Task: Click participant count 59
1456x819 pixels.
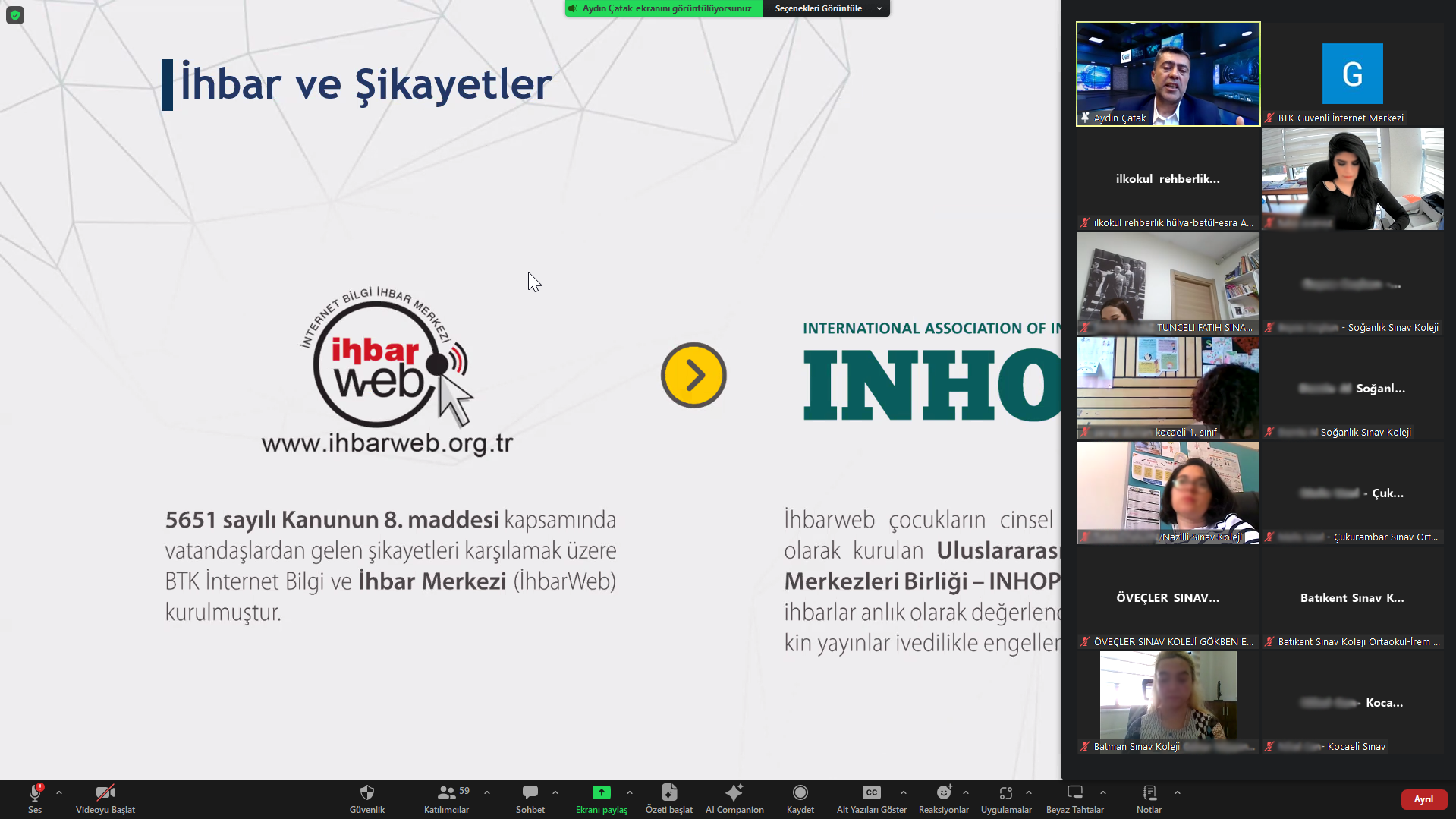Action: [464, 791]
